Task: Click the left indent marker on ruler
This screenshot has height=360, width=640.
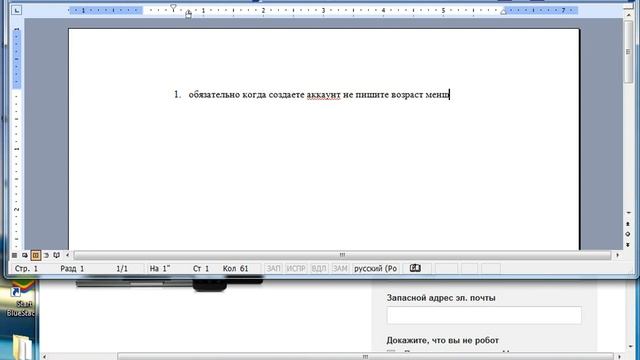Action: (x=188, y=15)
